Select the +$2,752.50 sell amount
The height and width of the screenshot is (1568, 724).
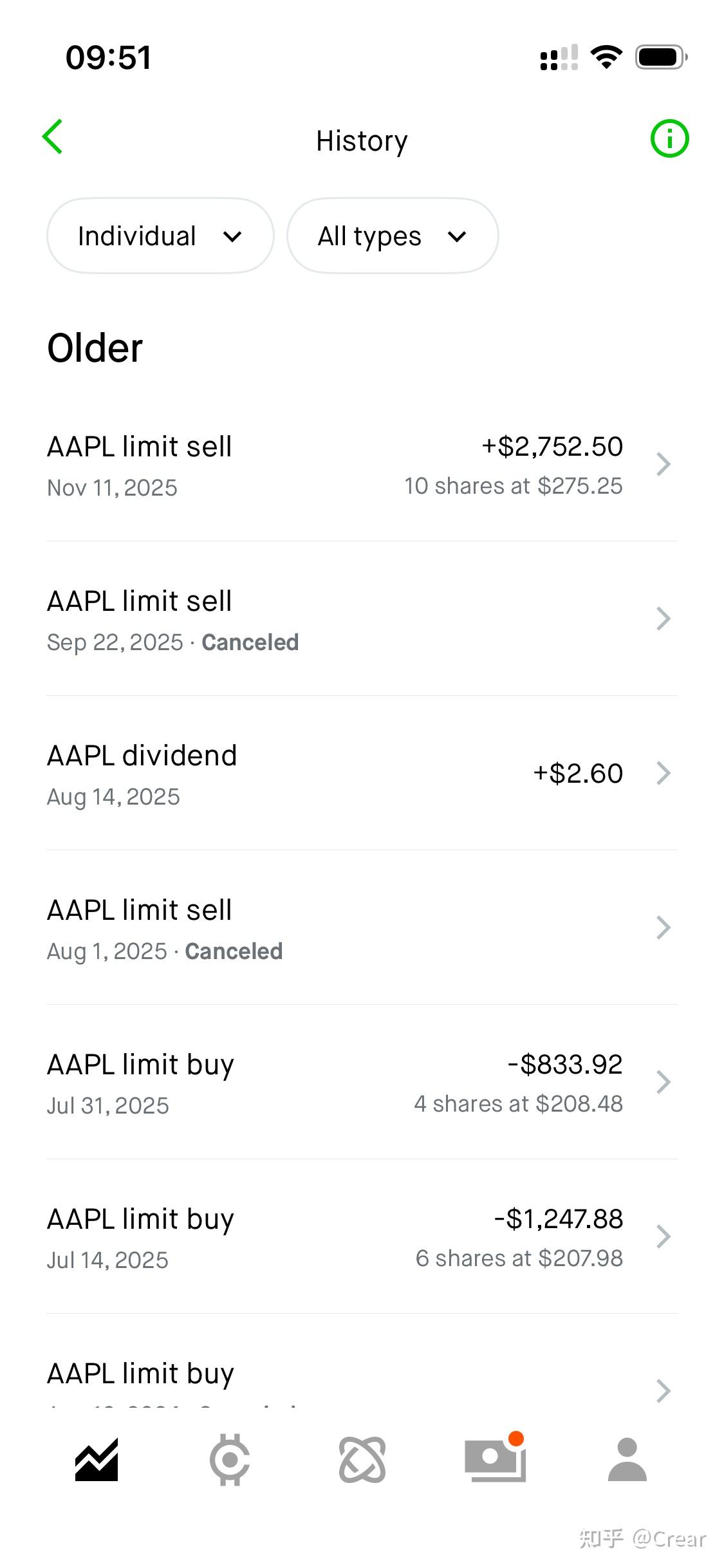click(552, 447)
